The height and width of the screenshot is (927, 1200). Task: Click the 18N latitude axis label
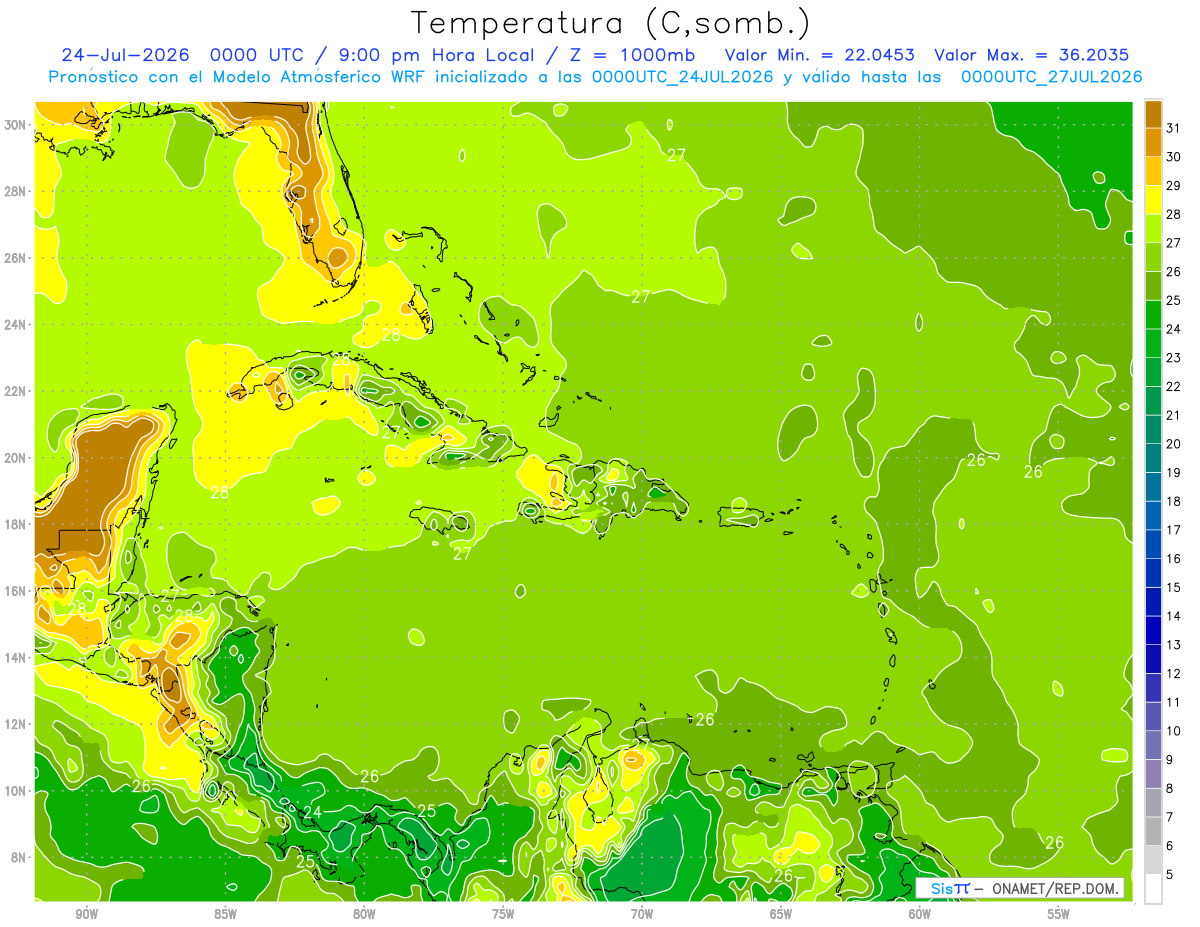tap(16, 524)
